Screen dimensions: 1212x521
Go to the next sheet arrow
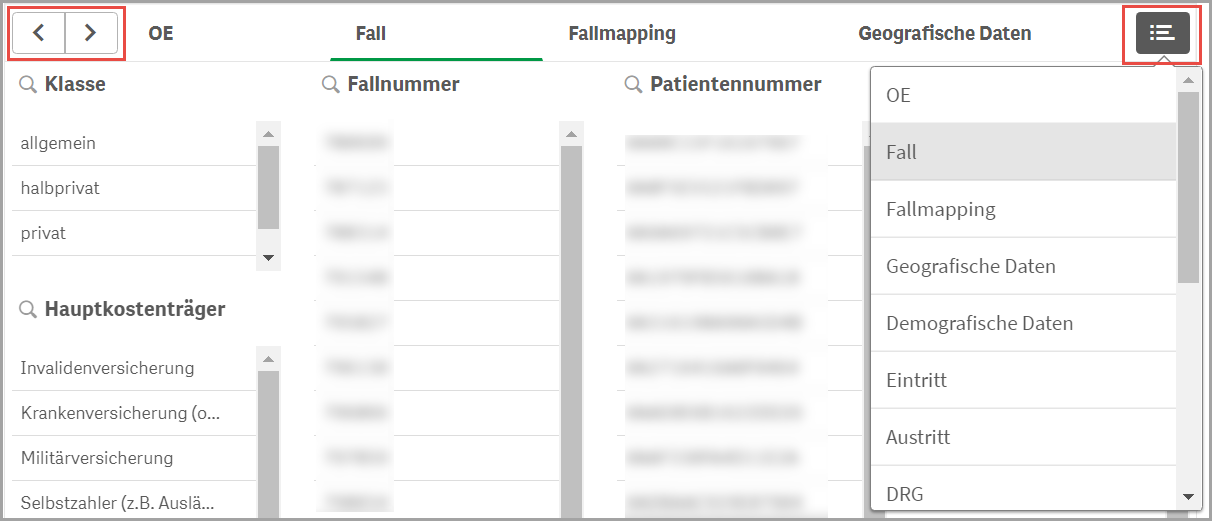click(91, 33)
